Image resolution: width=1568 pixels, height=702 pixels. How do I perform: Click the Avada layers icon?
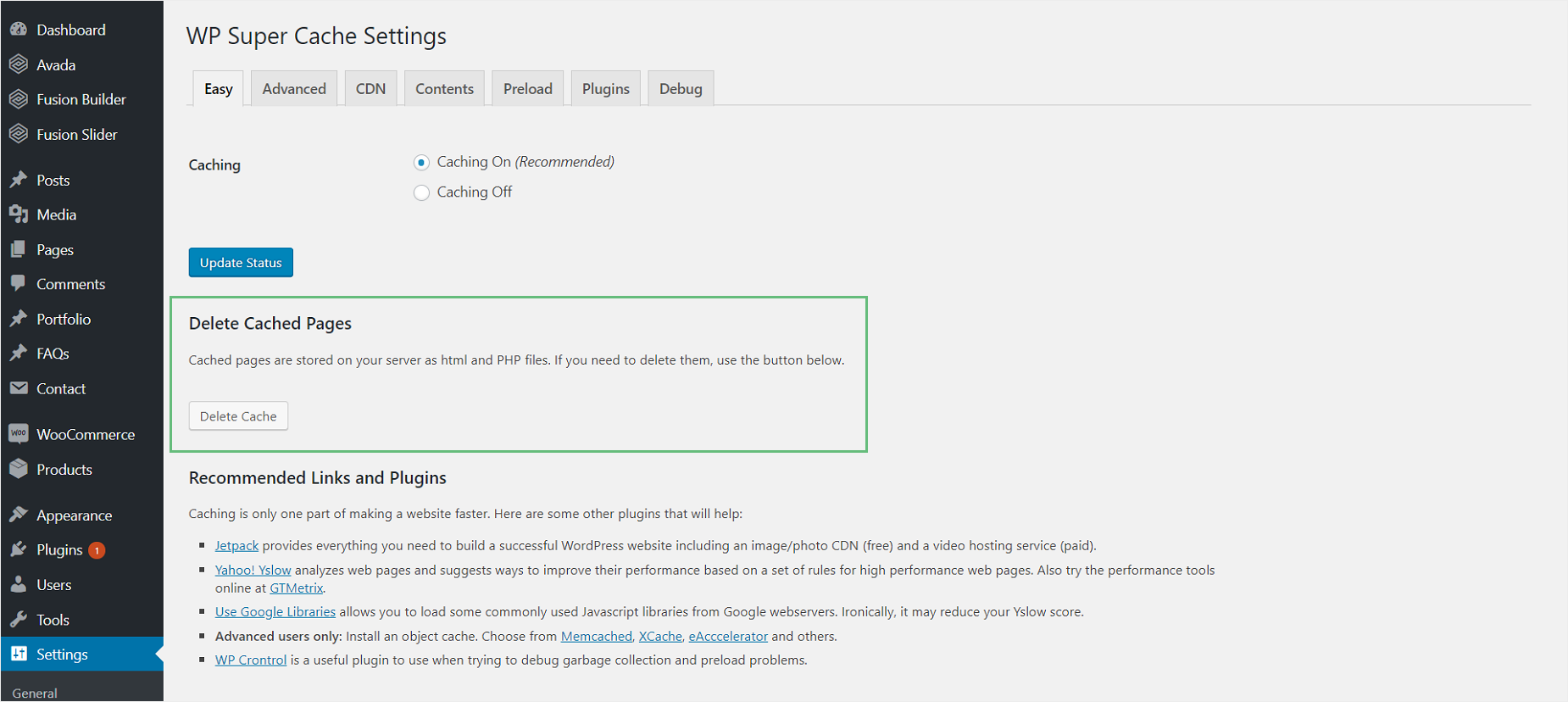point(19,64)
